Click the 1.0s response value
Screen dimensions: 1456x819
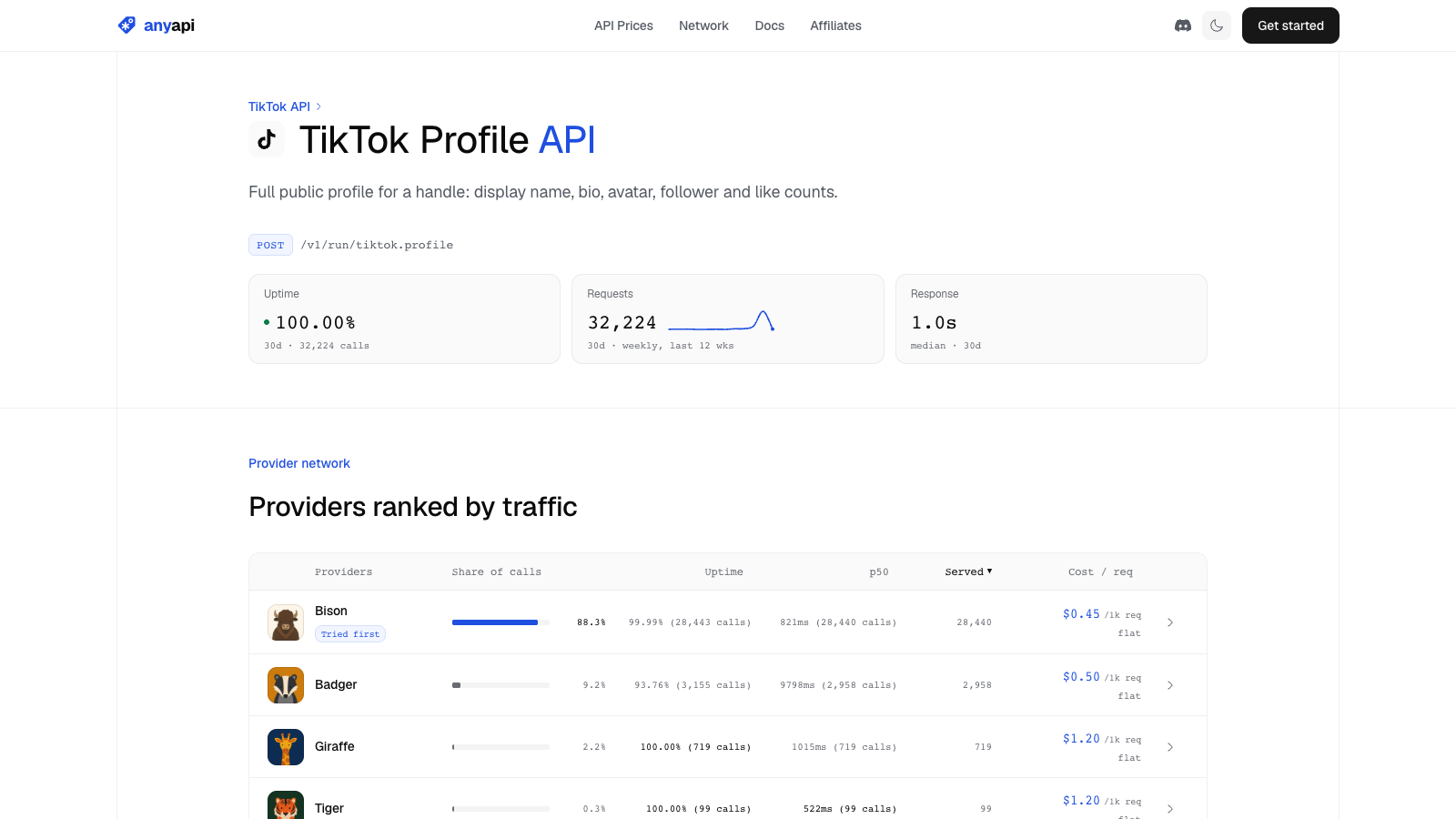(934, 322)
